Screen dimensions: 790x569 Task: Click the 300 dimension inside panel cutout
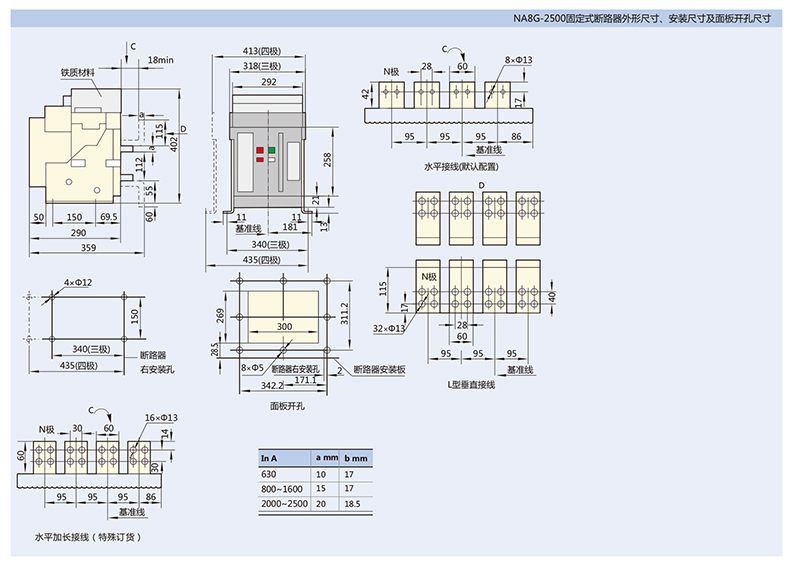285,327
